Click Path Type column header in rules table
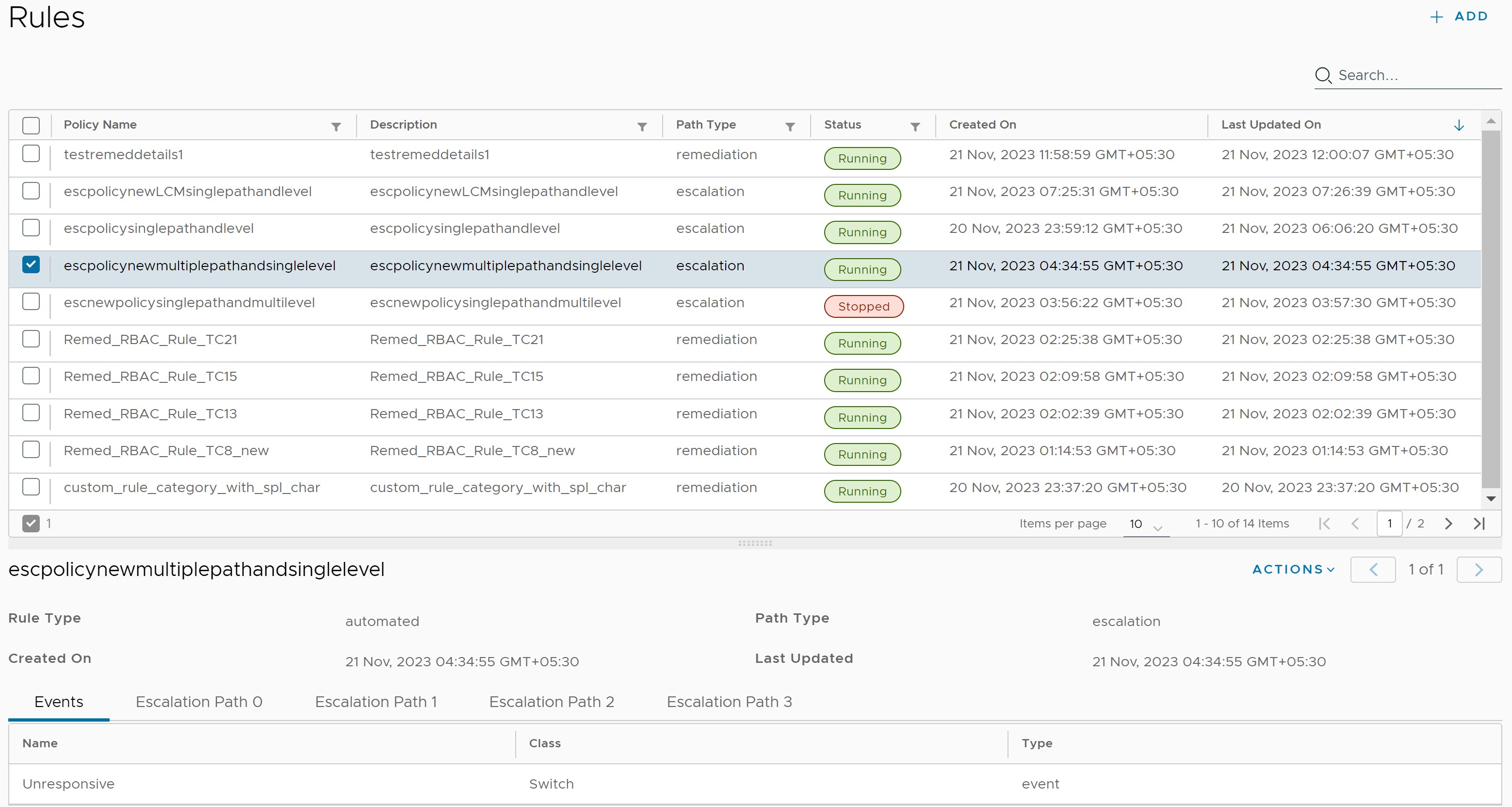Screen dimensions: 1512x807 pos(705,125)
